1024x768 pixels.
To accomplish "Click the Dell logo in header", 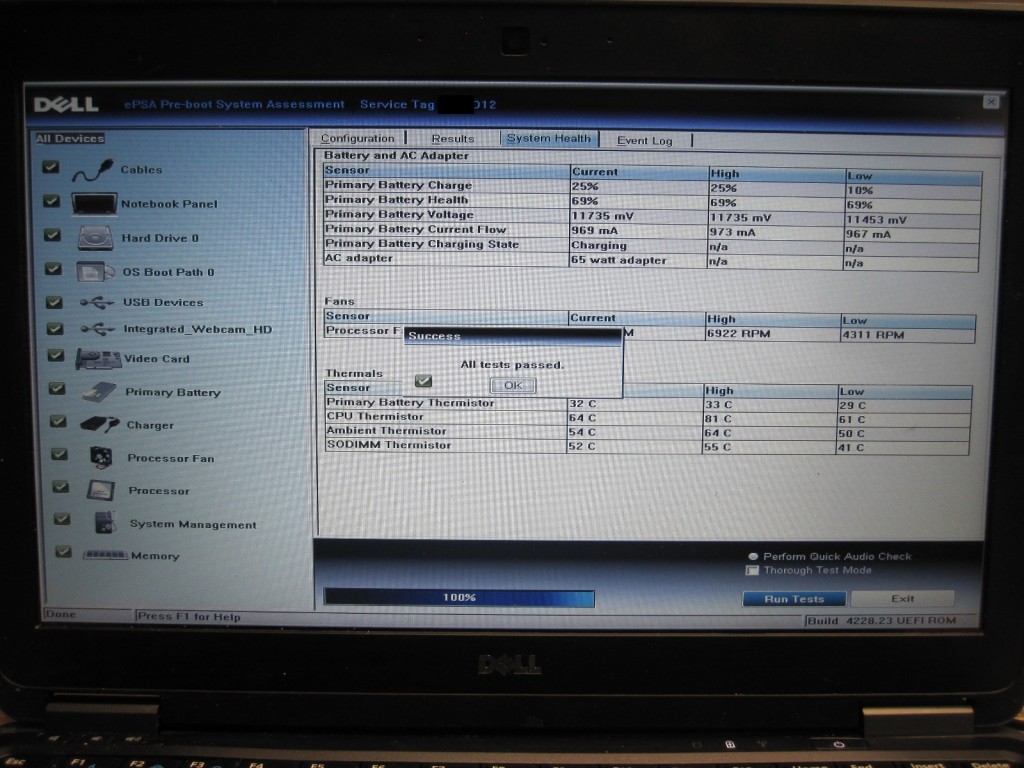I will (66, 104).
